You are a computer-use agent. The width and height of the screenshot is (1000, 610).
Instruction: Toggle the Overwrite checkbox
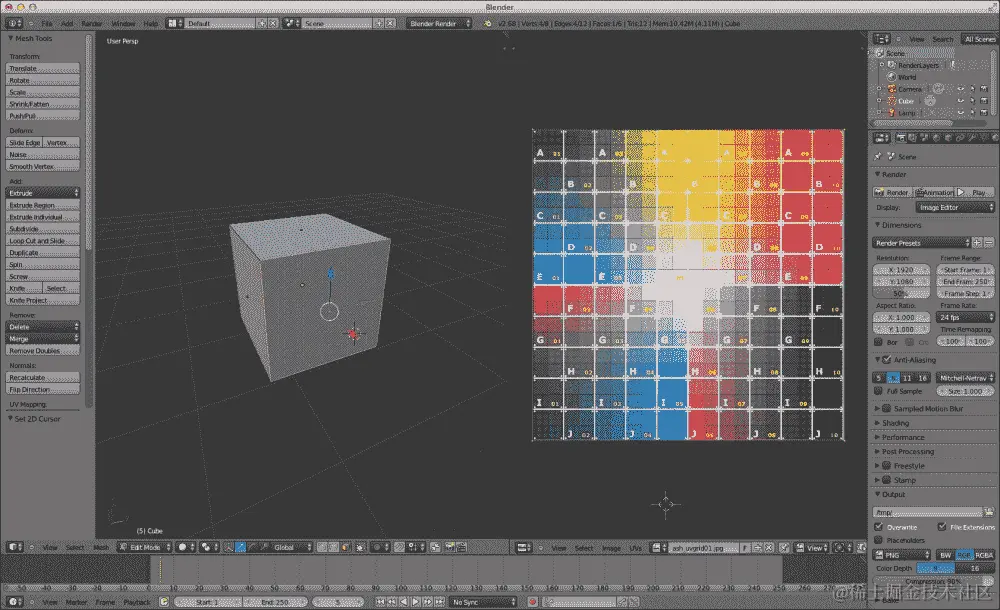[x=879, y=527]
